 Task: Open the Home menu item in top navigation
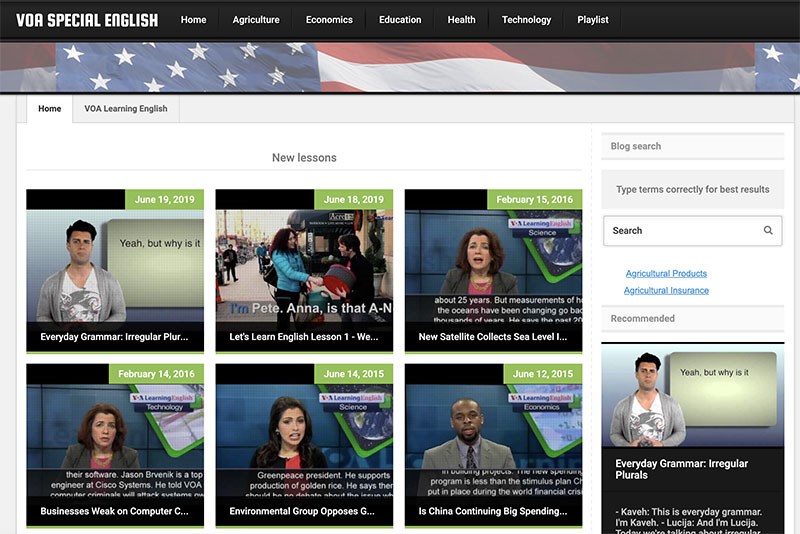coord(193,20)
